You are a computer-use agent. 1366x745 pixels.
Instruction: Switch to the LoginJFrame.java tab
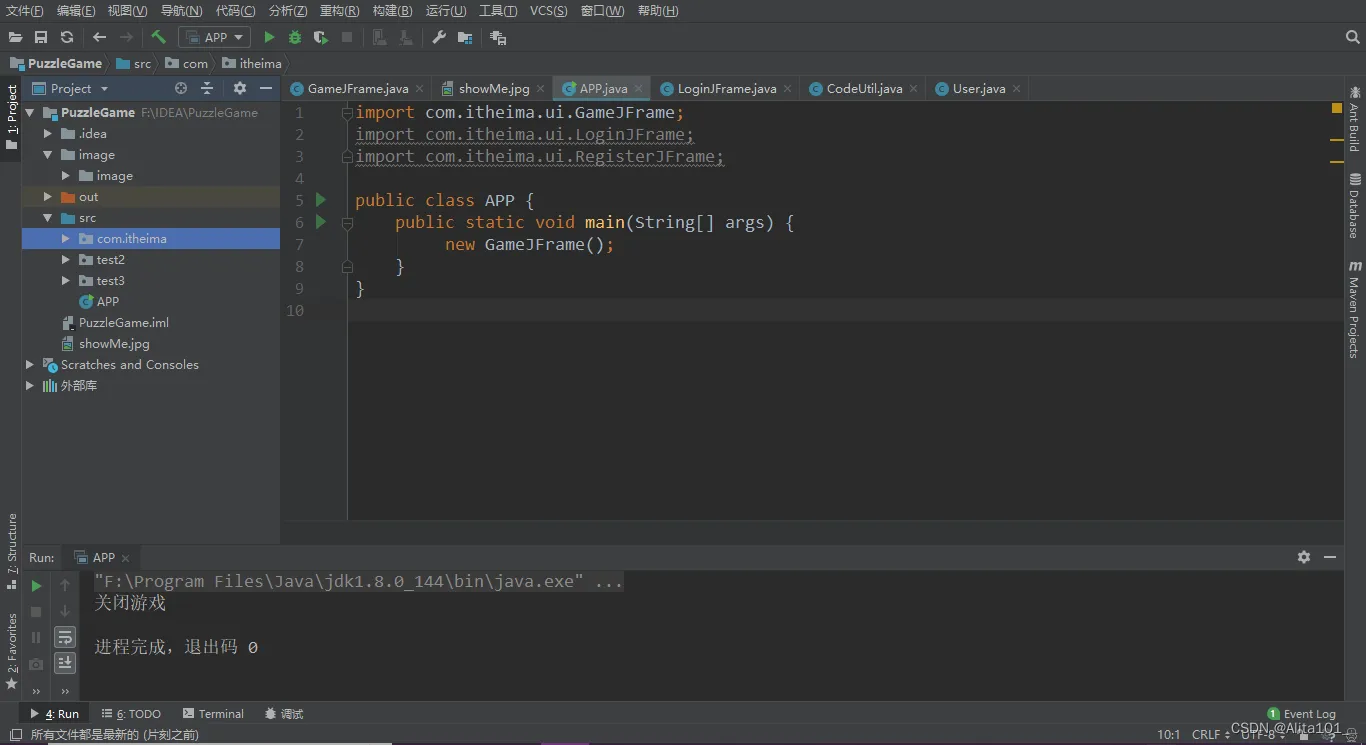click(x=727, y=89)
